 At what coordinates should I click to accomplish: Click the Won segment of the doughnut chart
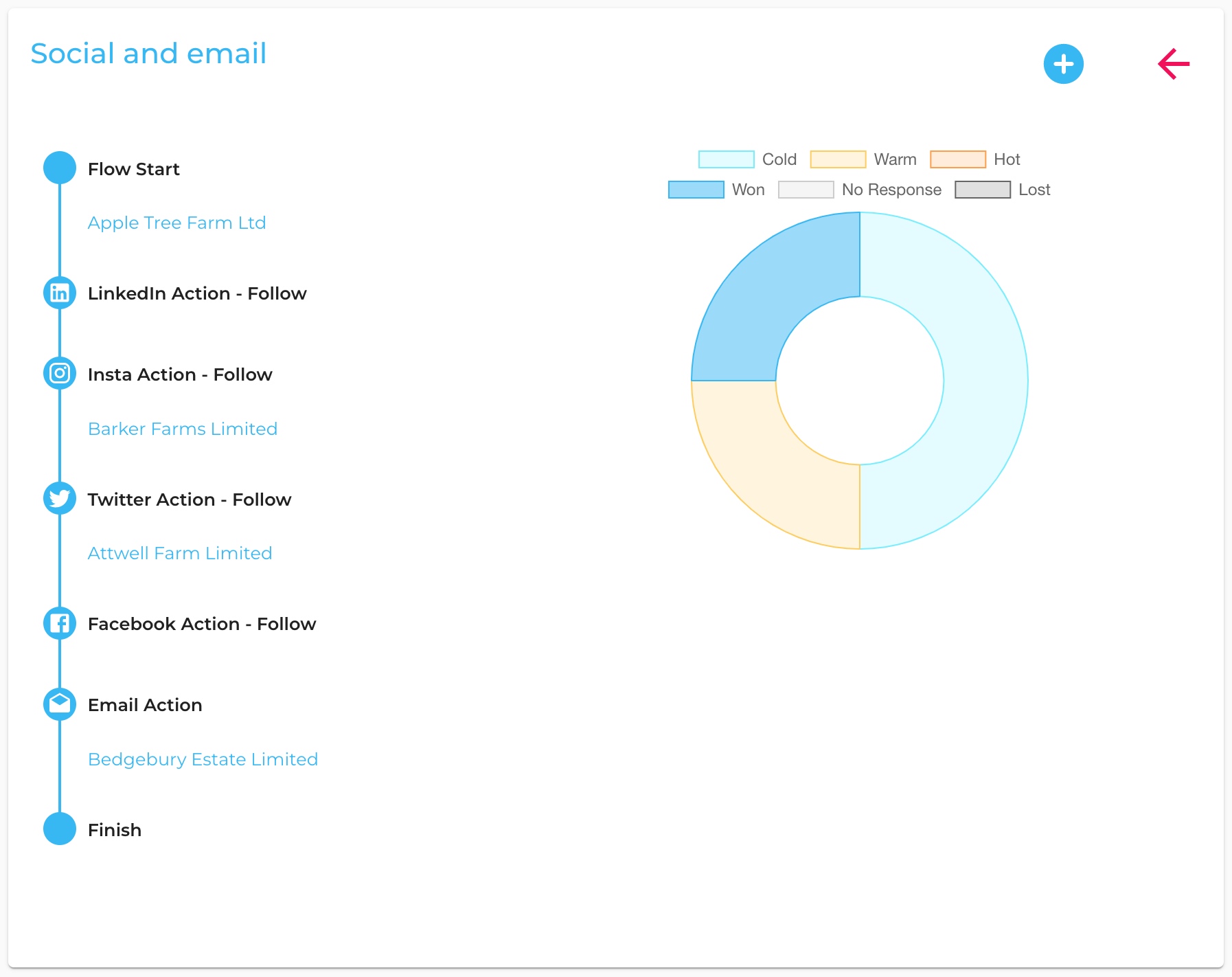pos(771,291)
